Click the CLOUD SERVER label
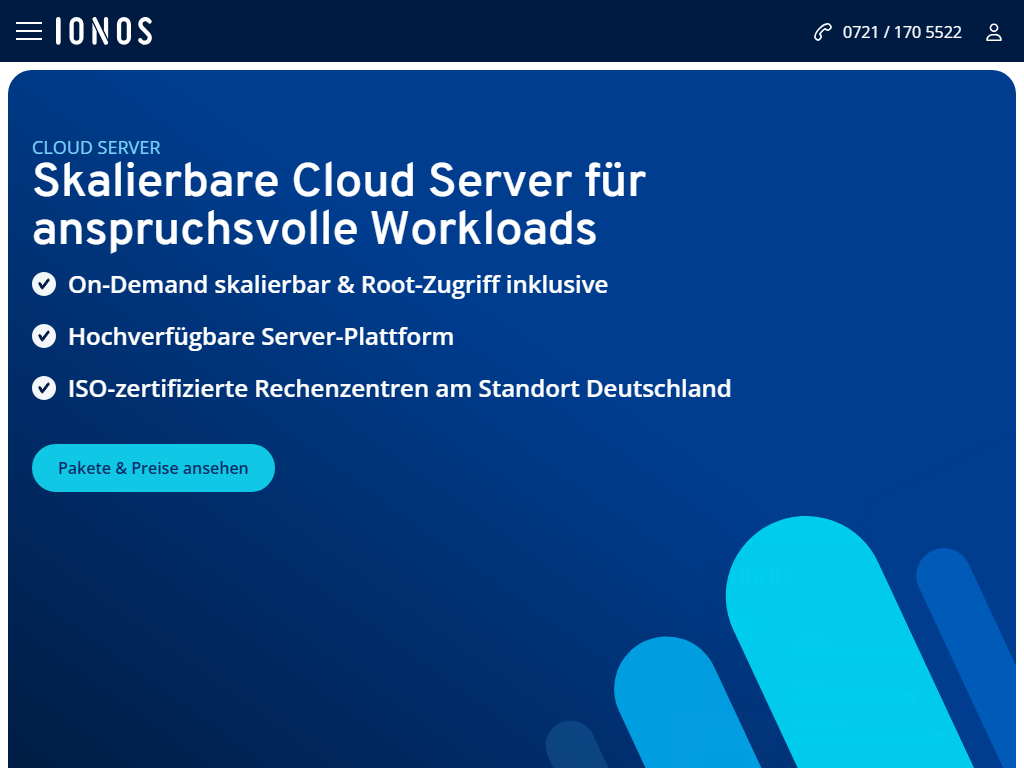The image size is (1024, 768). pos(97,148)
